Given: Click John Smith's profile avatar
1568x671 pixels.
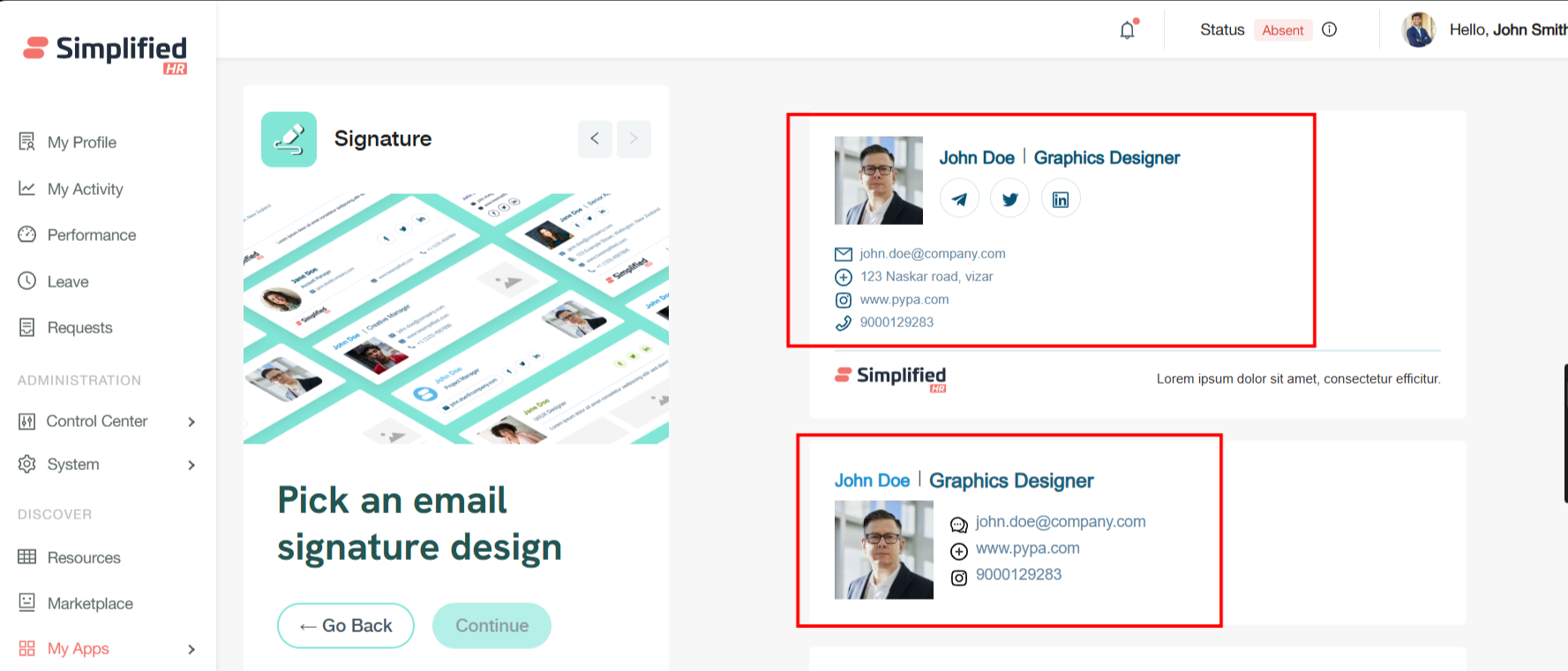Looking at the screenshot, I should coord(1419,30).
